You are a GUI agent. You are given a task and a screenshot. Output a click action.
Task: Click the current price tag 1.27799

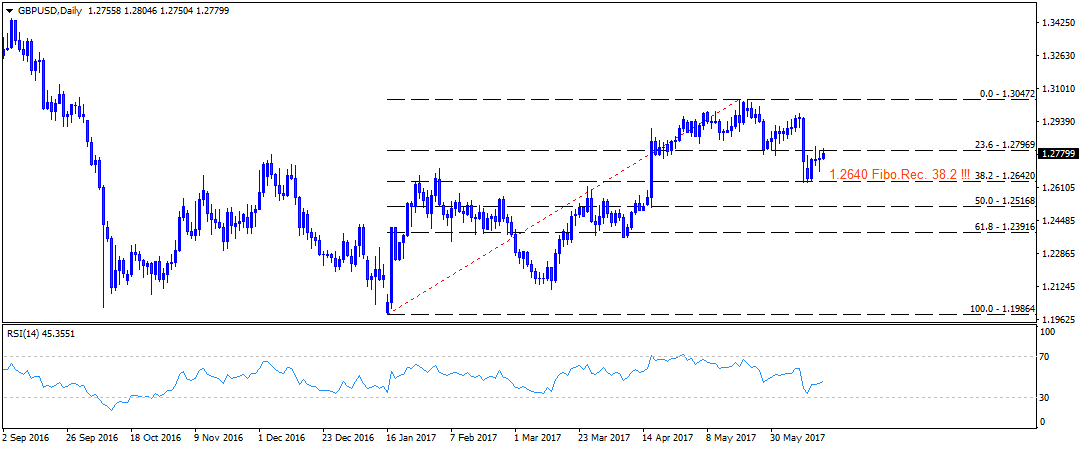(1056, 154)
